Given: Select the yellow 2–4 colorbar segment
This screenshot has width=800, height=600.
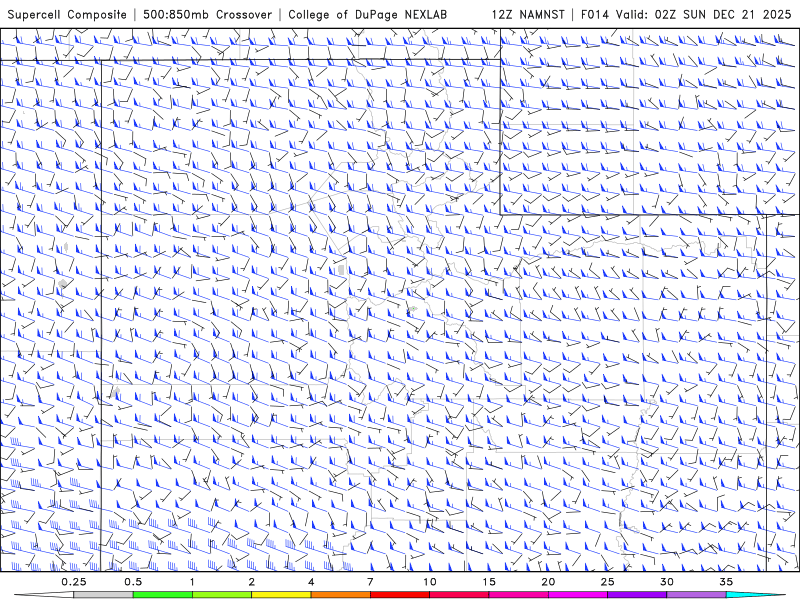Looking at the screenshot, I should click(x=281, y=595).
